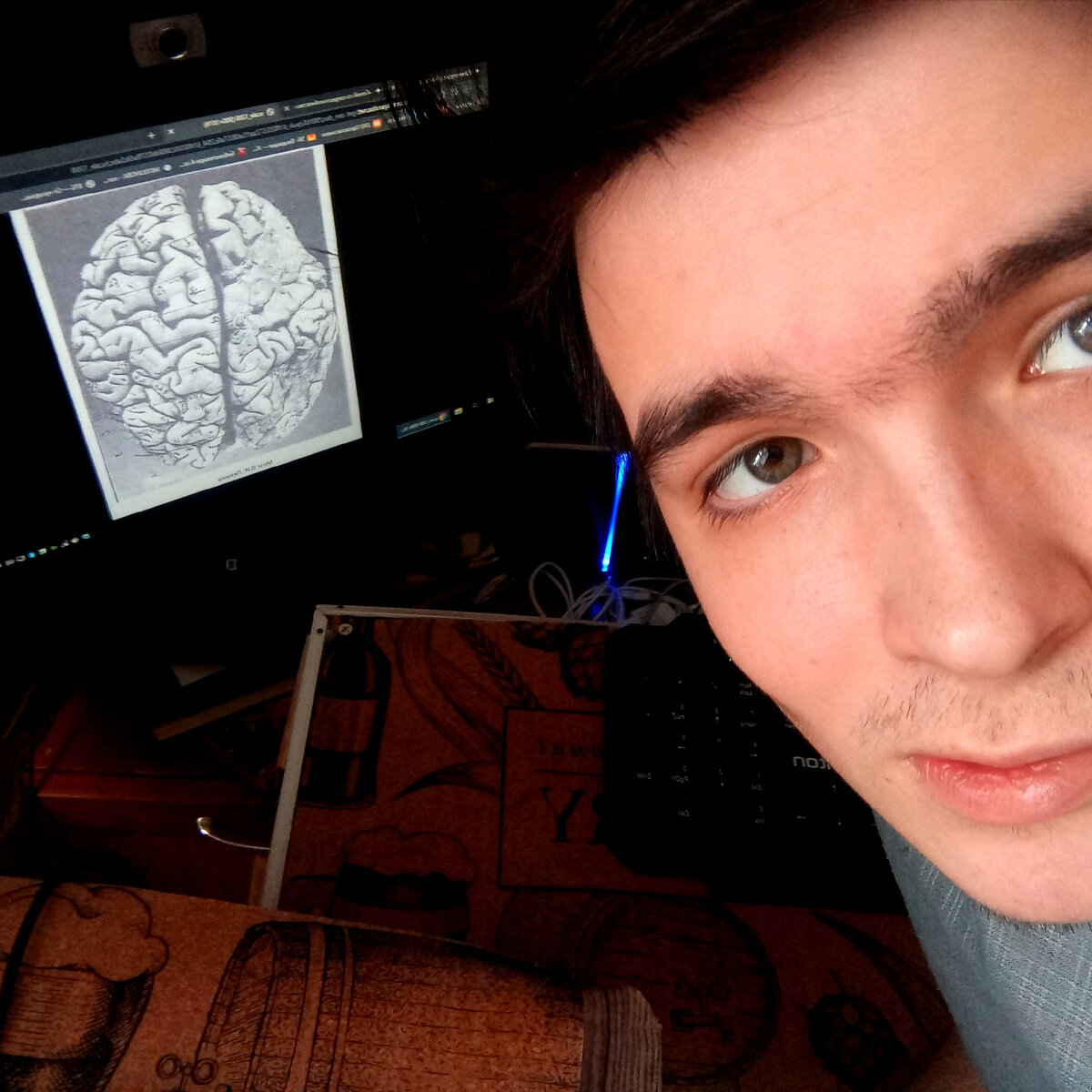Click the brain image on the monitor
This screenshot has width=1092, height=1092.
click(x=204, y=324)
